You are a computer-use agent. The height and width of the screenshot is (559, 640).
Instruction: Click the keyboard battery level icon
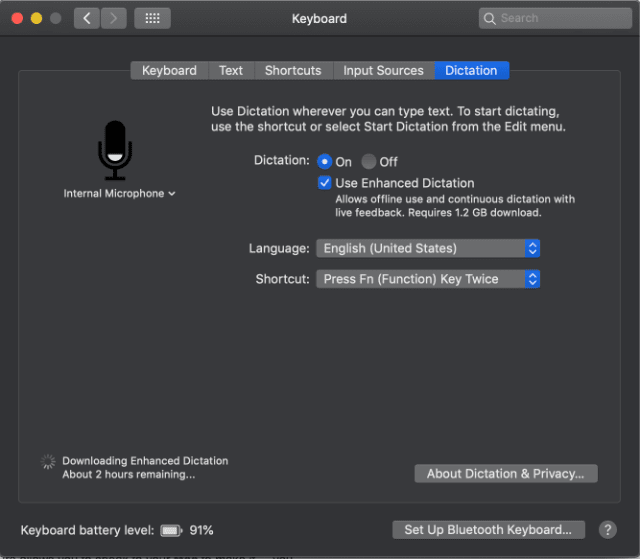pos(171,530)
